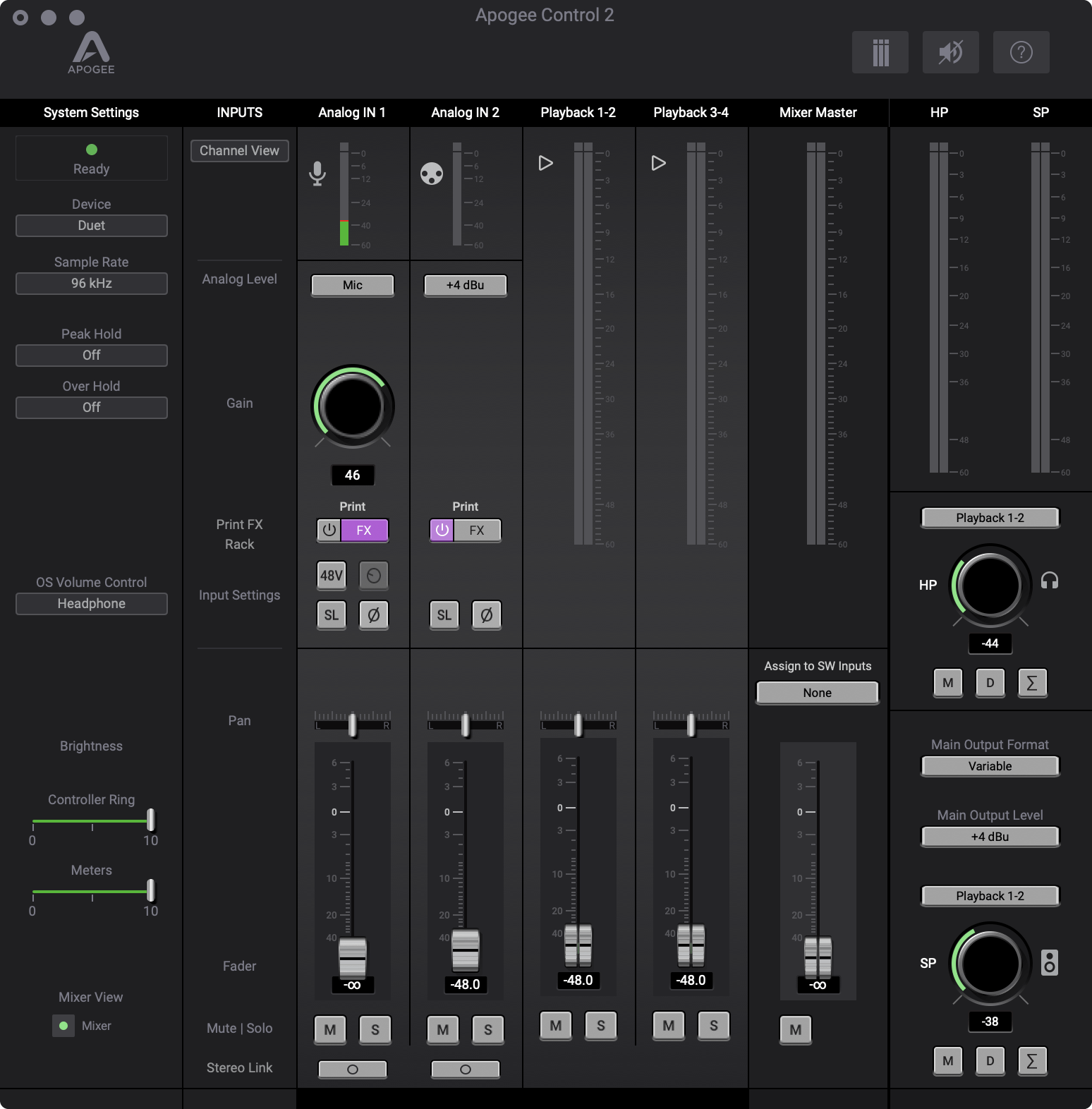Toggle Print power icon on Analog IN 1
This screenshot has height=1109, width=1092.
click(329, 530)
